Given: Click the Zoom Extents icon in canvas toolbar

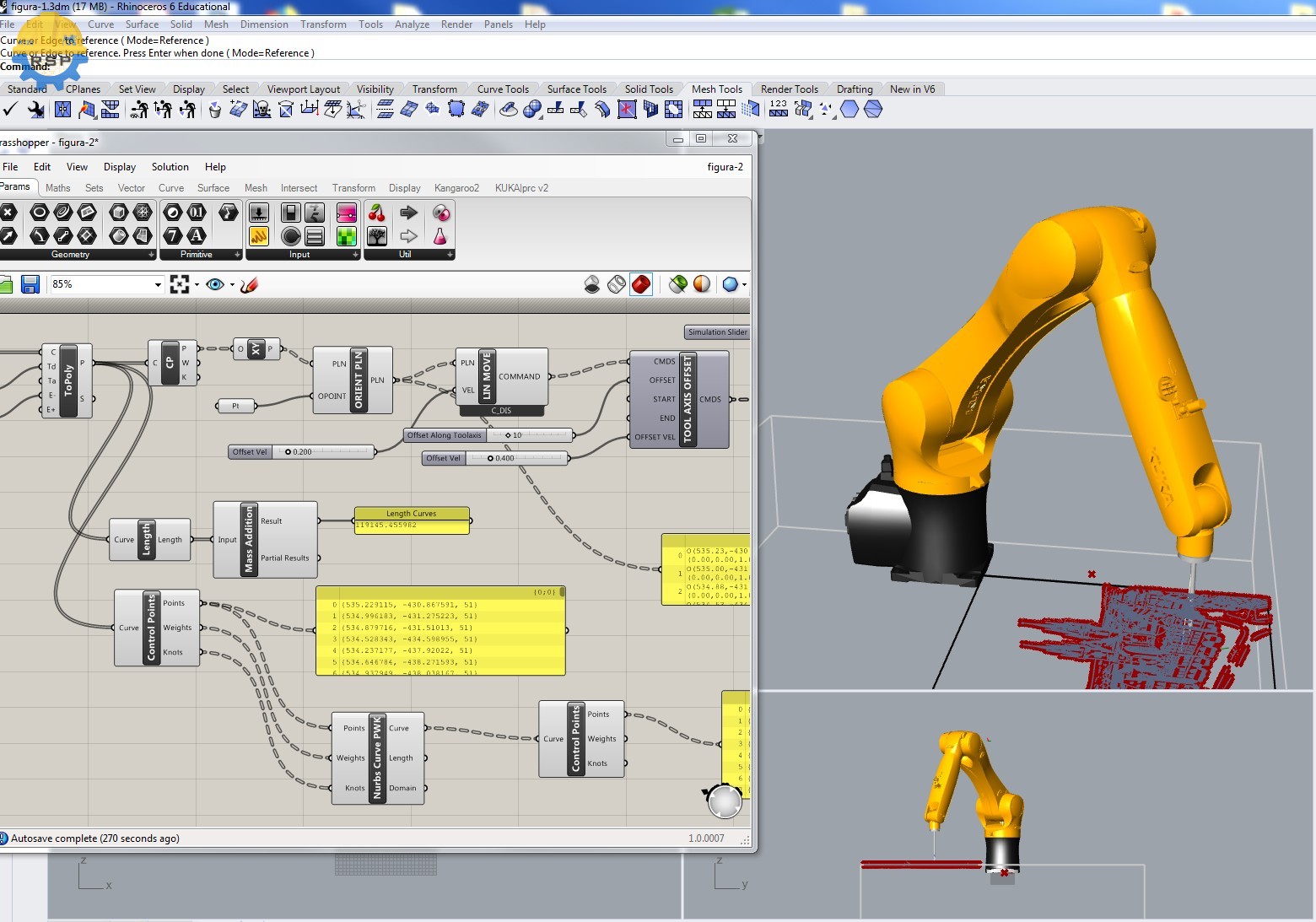Looking at the screenshot, I should pyautogui.click(x=179, y=284).
